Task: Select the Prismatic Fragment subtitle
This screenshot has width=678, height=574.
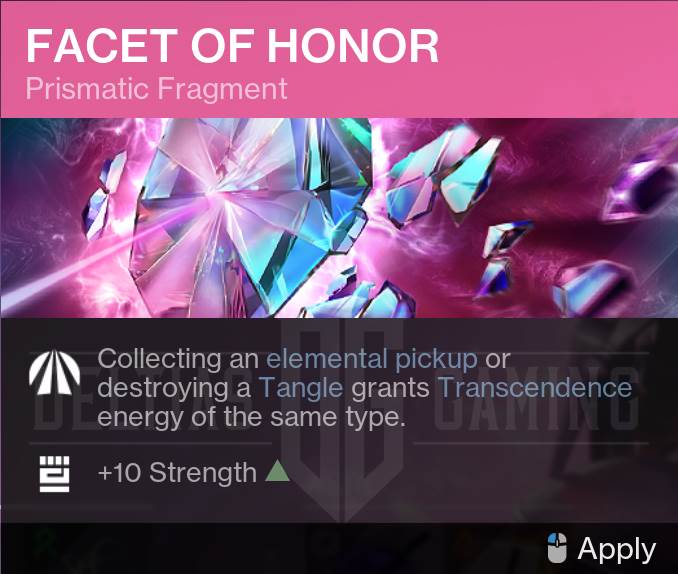Action: [157, 88]
